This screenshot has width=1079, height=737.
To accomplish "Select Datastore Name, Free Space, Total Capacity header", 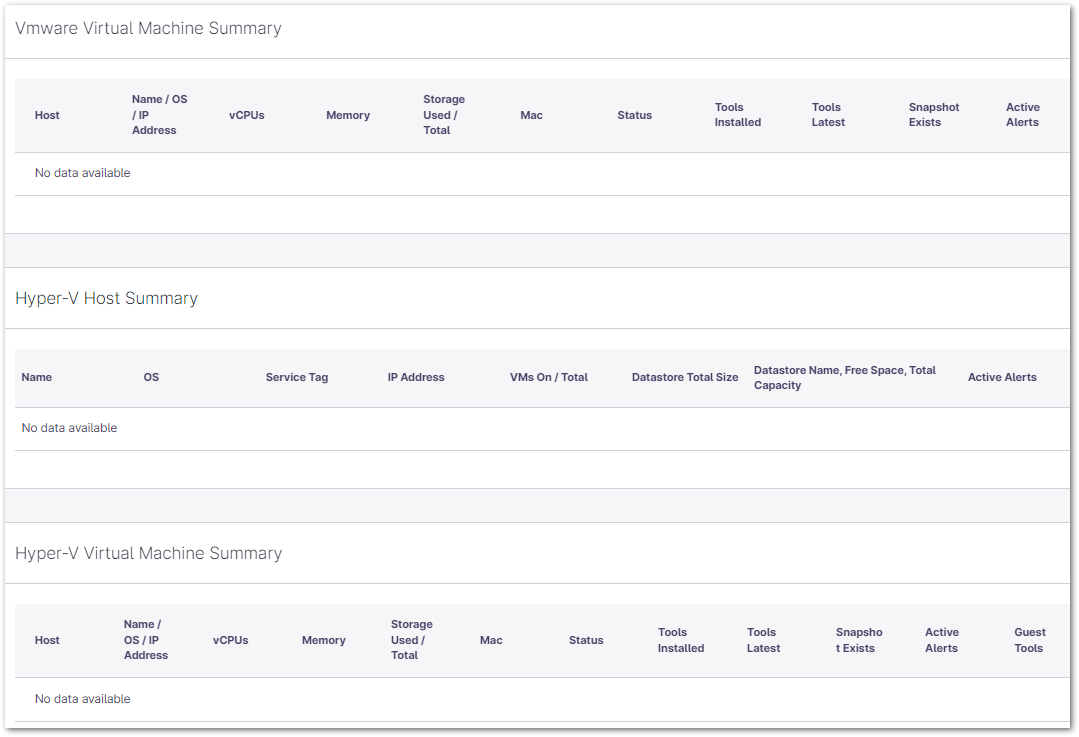I will (x=844, y=377).
